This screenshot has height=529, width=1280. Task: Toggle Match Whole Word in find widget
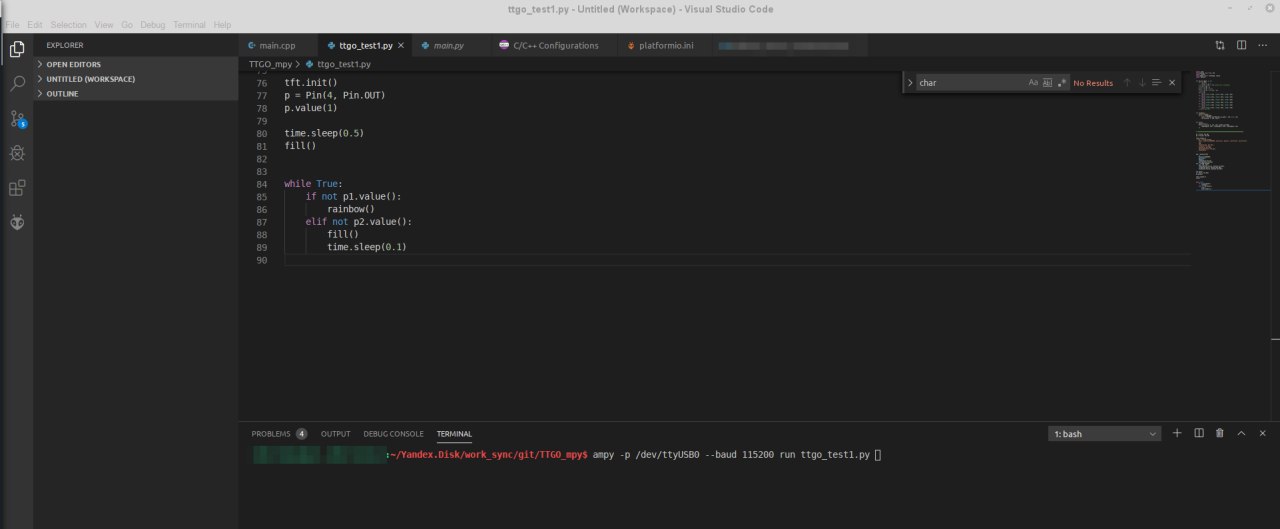[1048, 83]
